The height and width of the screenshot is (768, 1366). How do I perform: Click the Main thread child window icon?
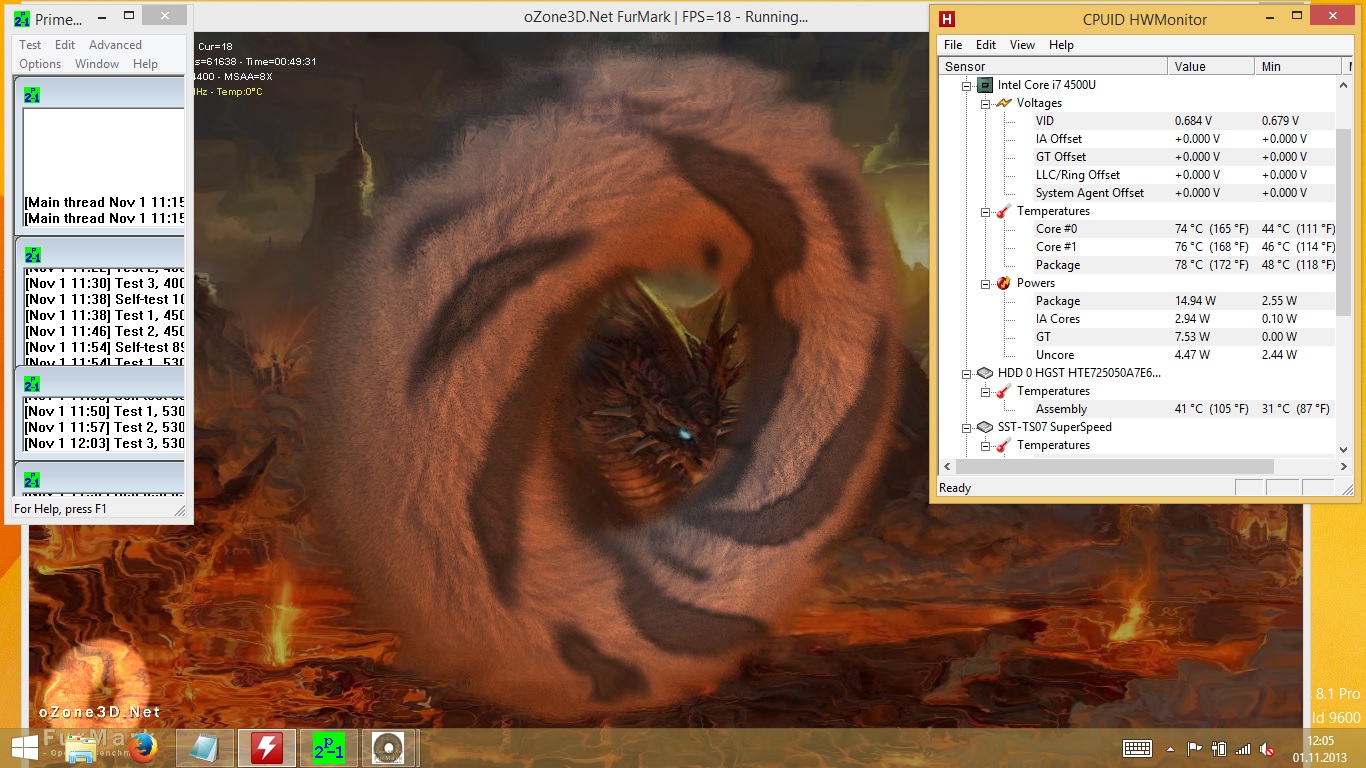(32, 95)
